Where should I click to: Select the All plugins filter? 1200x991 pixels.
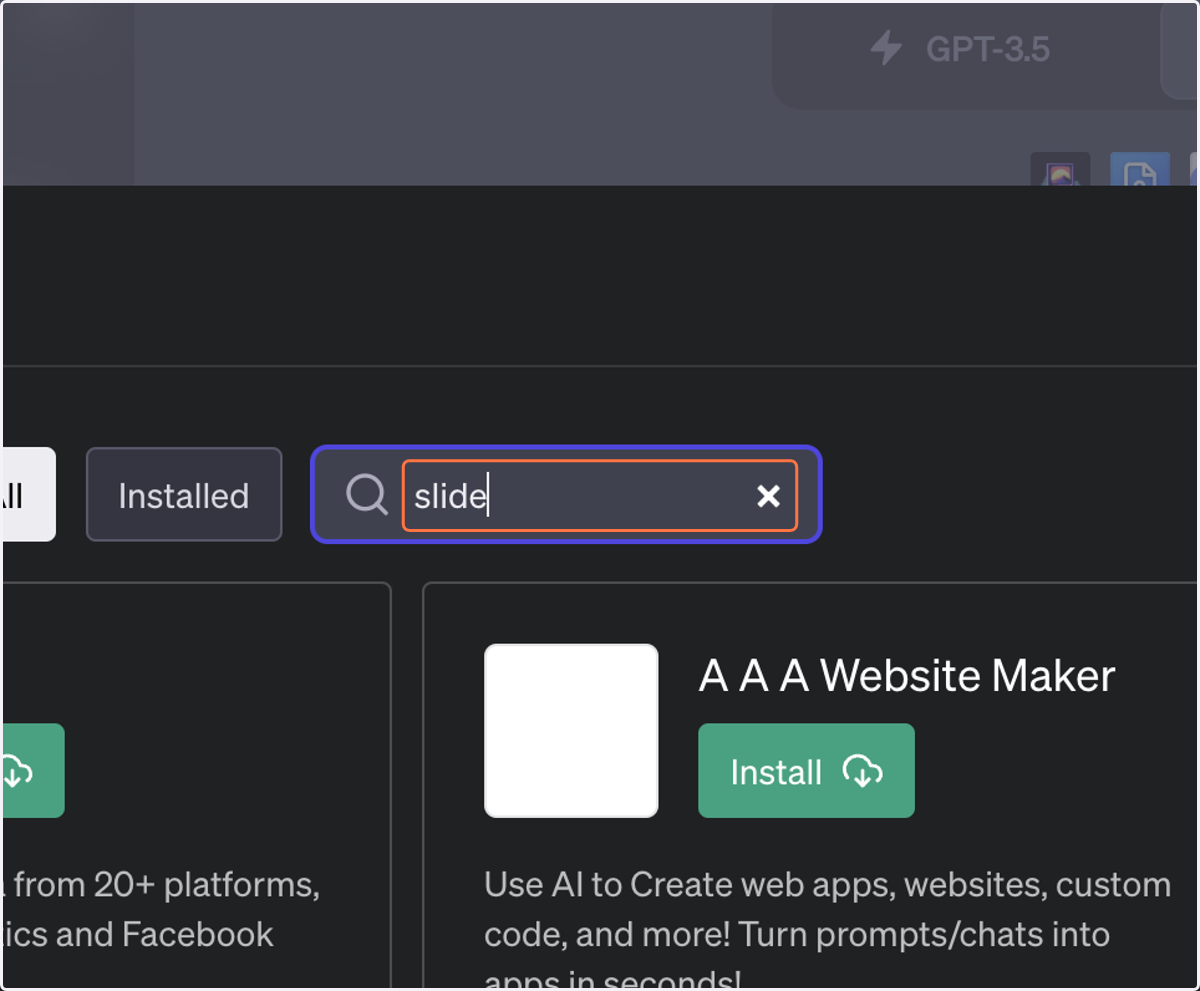point(28,495)
